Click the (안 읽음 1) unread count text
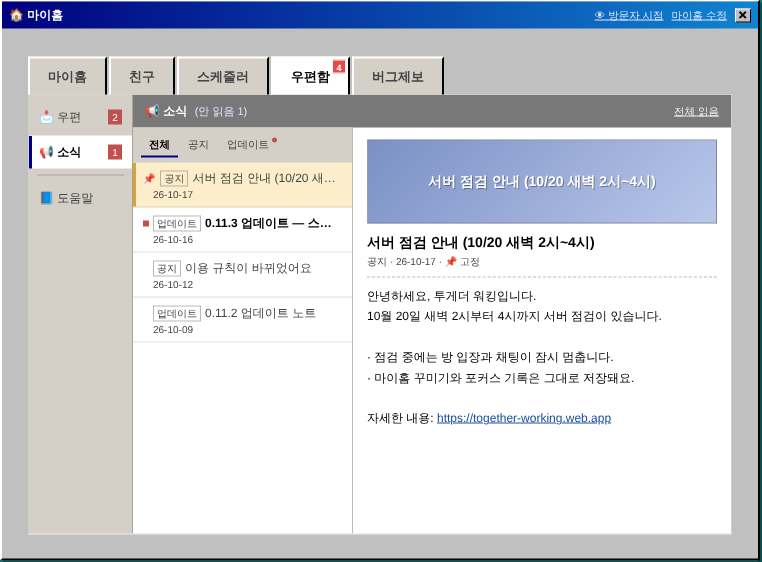Image resolution: width=762 pixels, height=562 pixels. pos(221,111)
